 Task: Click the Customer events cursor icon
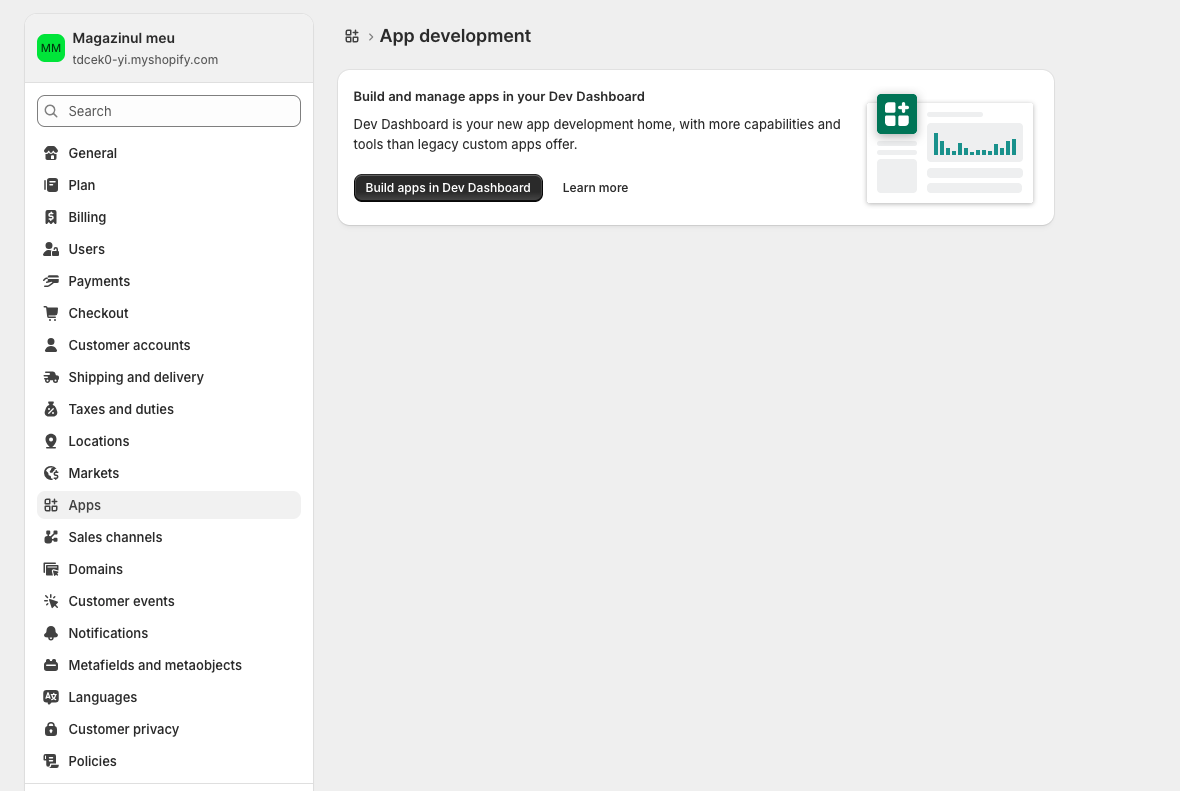[x=51, y=601]
